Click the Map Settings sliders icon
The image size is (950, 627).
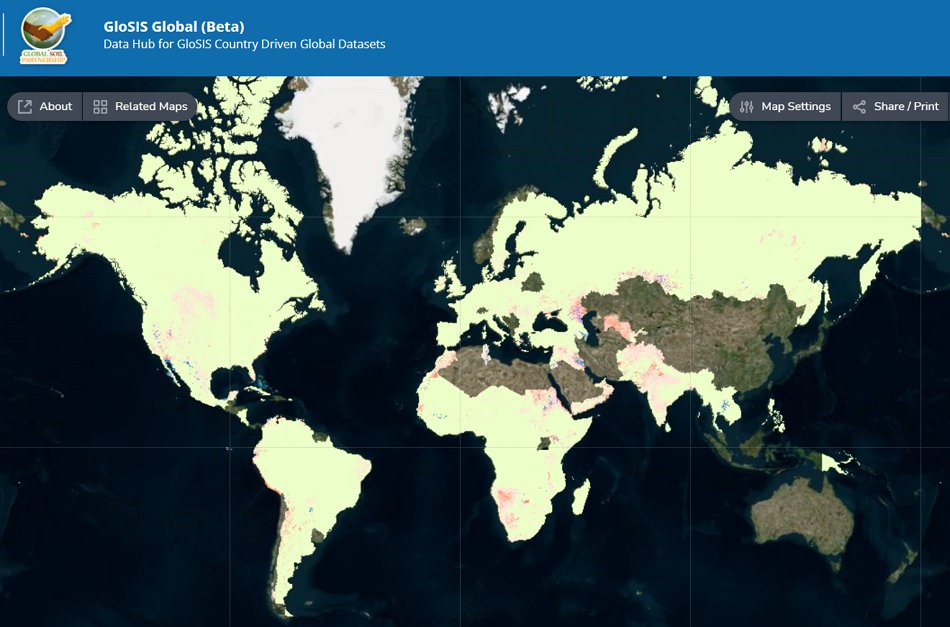pyautogui.click(x=746, y=107)
